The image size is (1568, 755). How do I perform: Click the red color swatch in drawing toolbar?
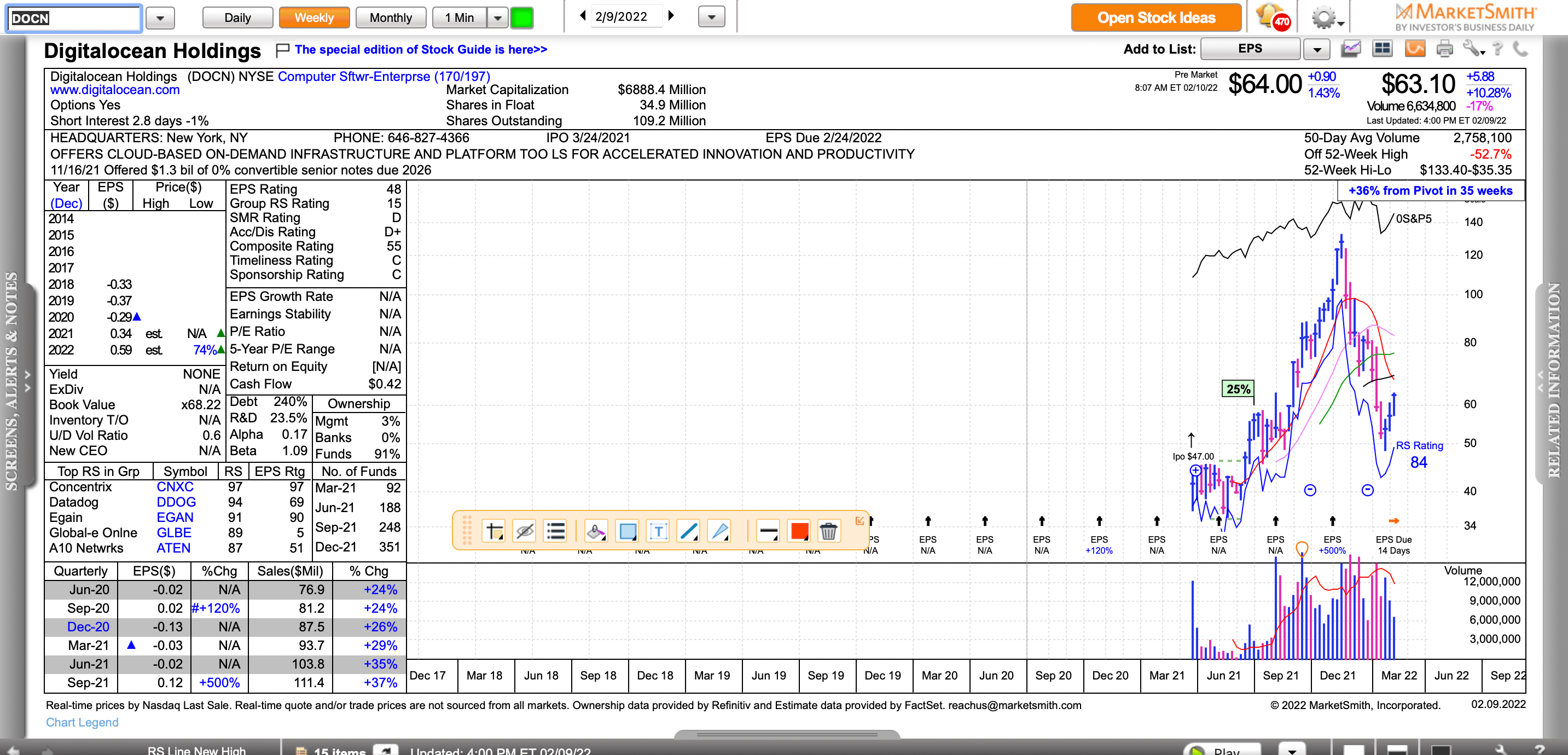799,532
